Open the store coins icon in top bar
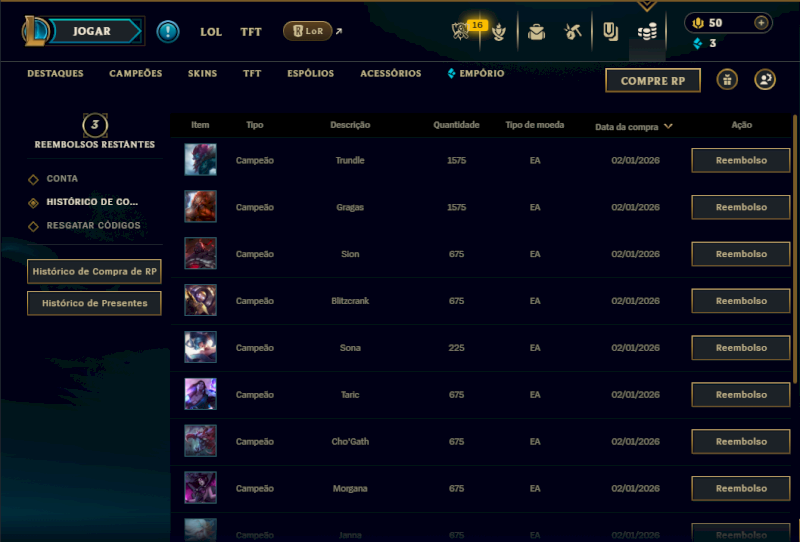The height and width of the screenshot is (542, 800). click(647, 33)
